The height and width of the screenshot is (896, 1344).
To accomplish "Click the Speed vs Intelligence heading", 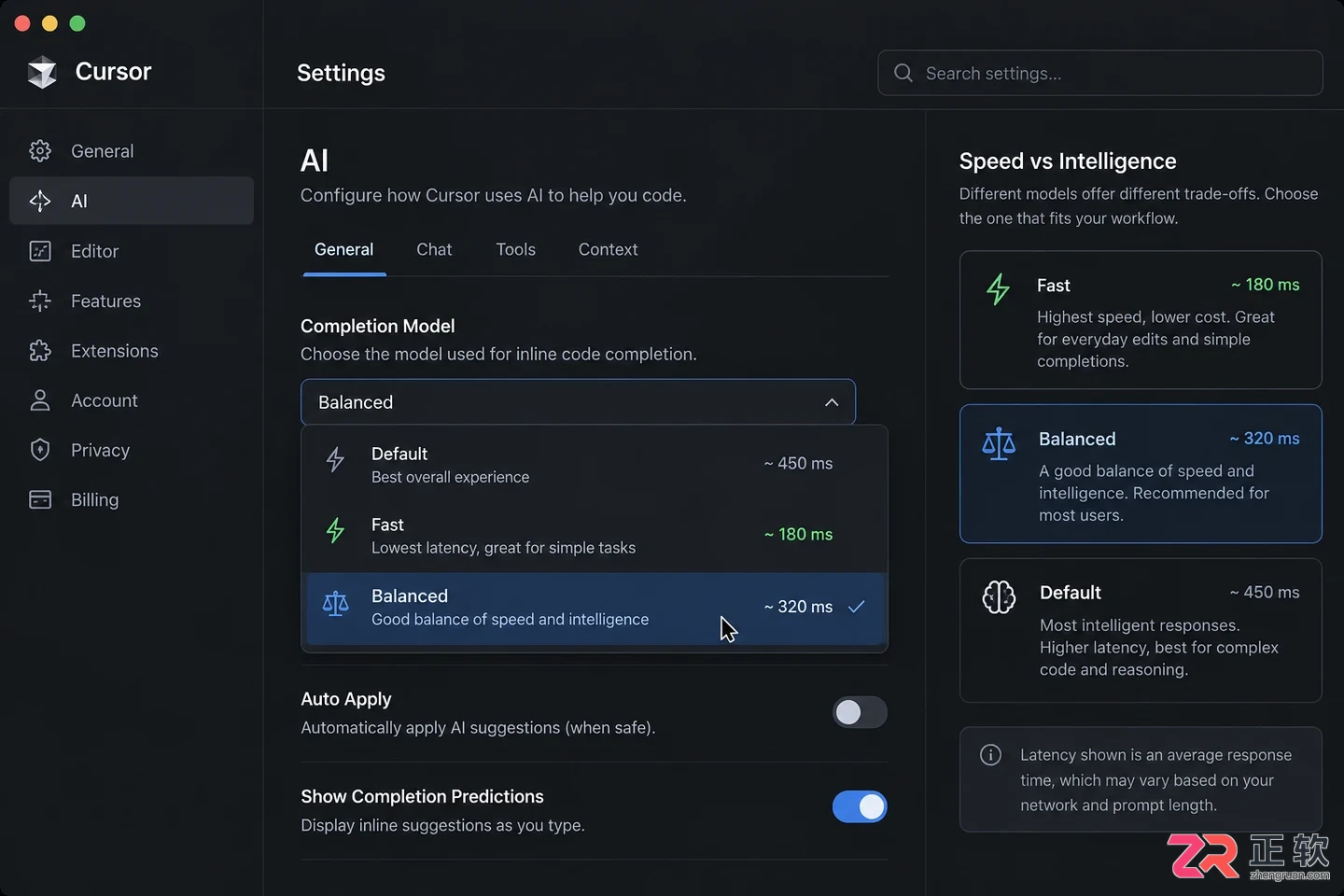I will coord(1068,161).
